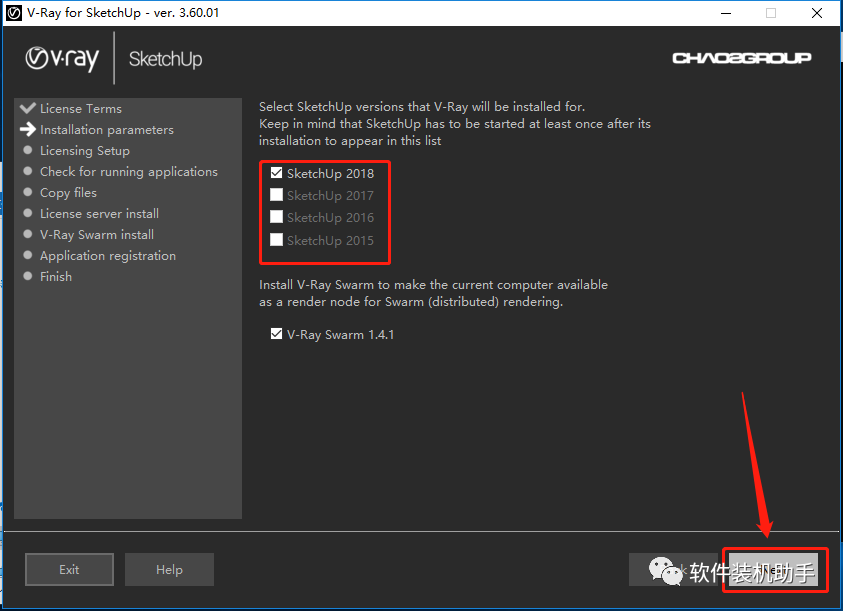Enable the SketchUp 2016 checkbox

click(x=276, y=217)
